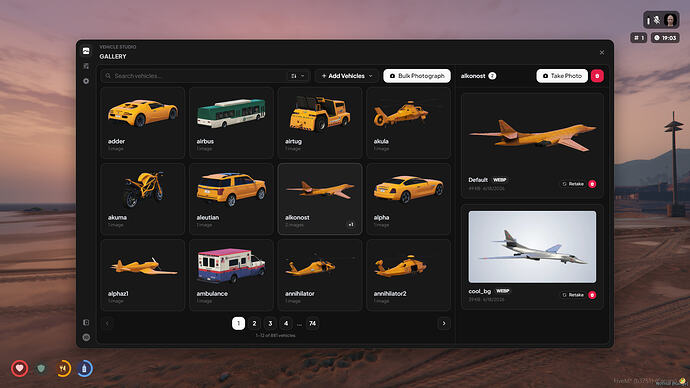
Task: Delete the cool_bg image with the red trash icon
Action: coord(592,295)
